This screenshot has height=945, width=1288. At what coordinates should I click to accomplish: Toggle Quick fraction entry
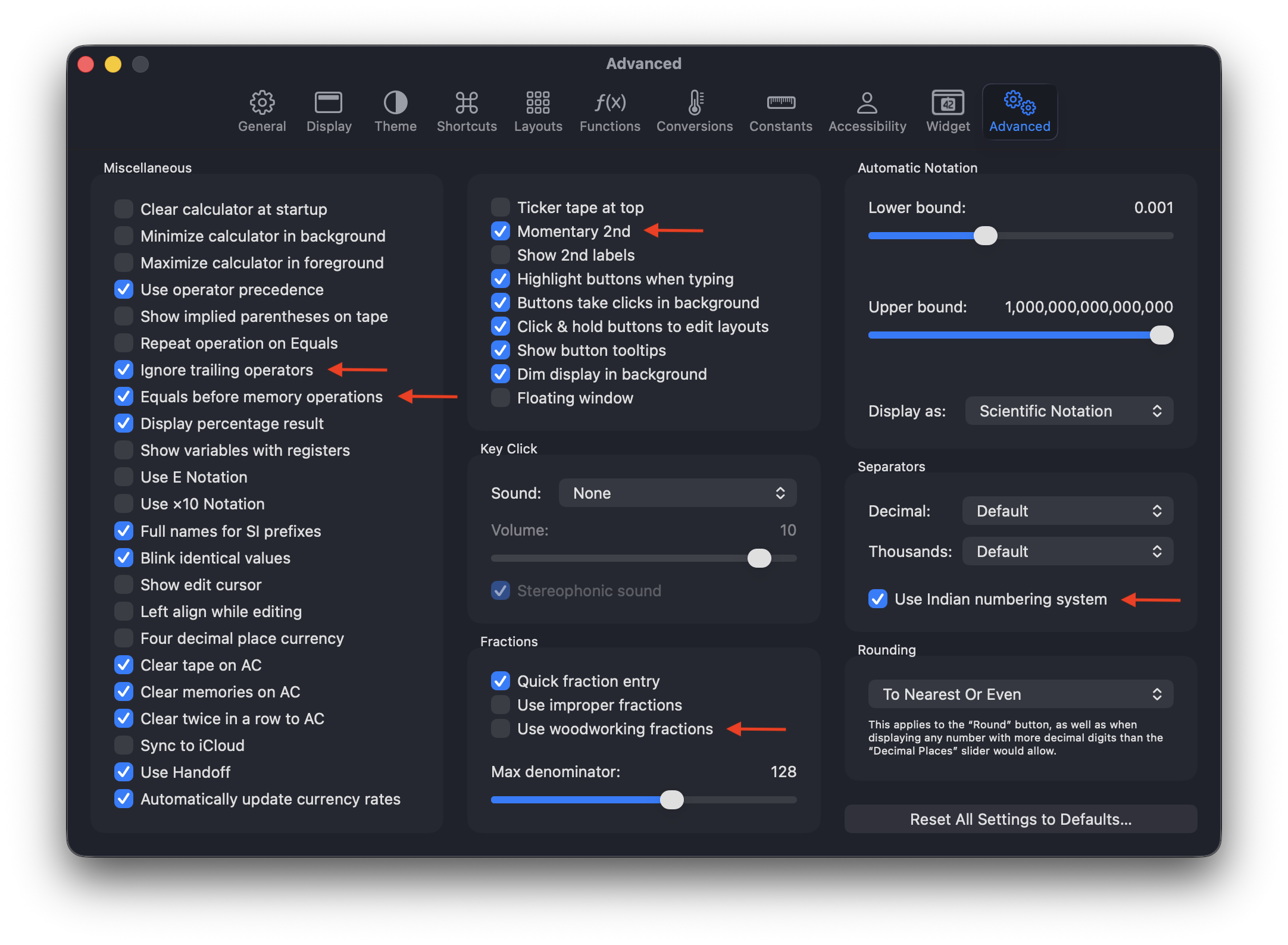coord(501,681)
